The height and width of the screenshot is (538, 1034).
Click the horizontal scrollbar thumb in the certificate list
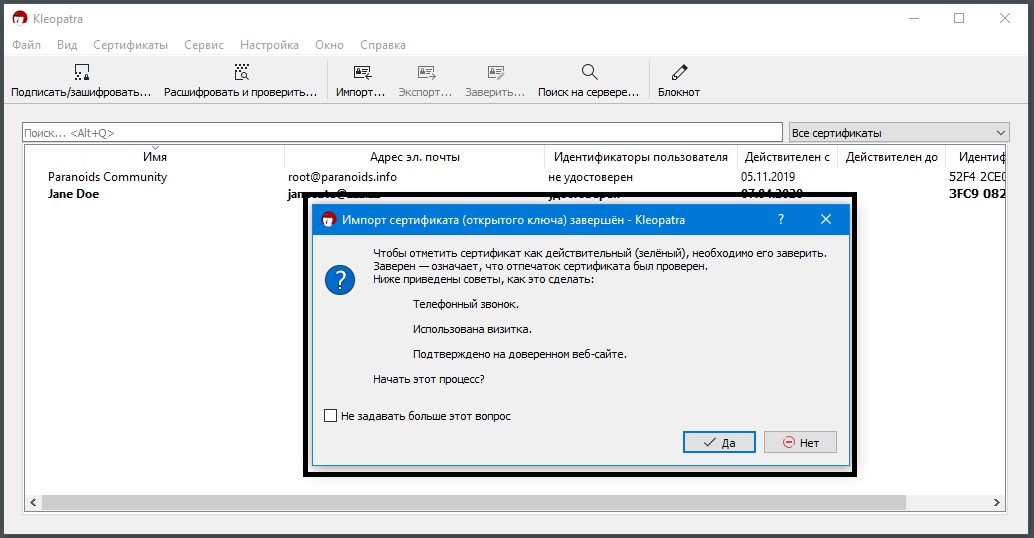(473, 502)
